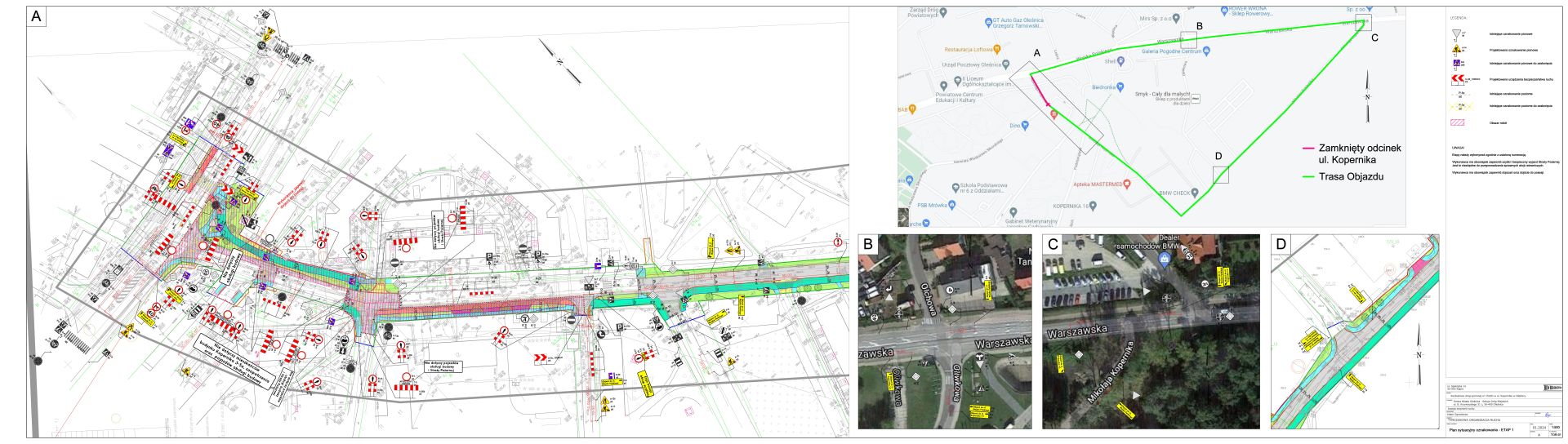Click the purple sign legend symbol
This screenshot has height=444, width=1568.
click(x=1456, y=64)
